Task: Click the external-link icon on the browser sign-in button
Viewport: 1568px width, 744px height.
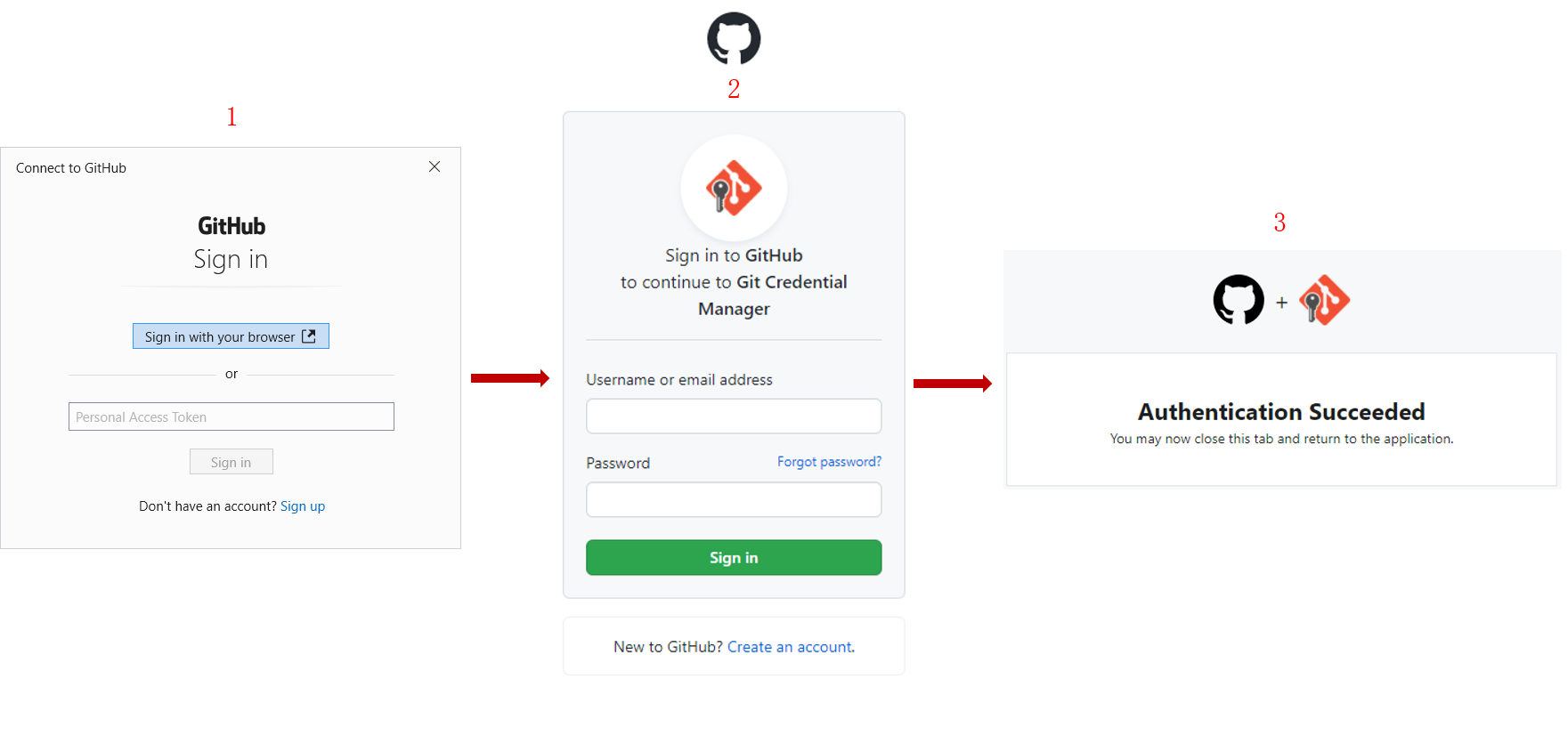Action: (309, 336)
